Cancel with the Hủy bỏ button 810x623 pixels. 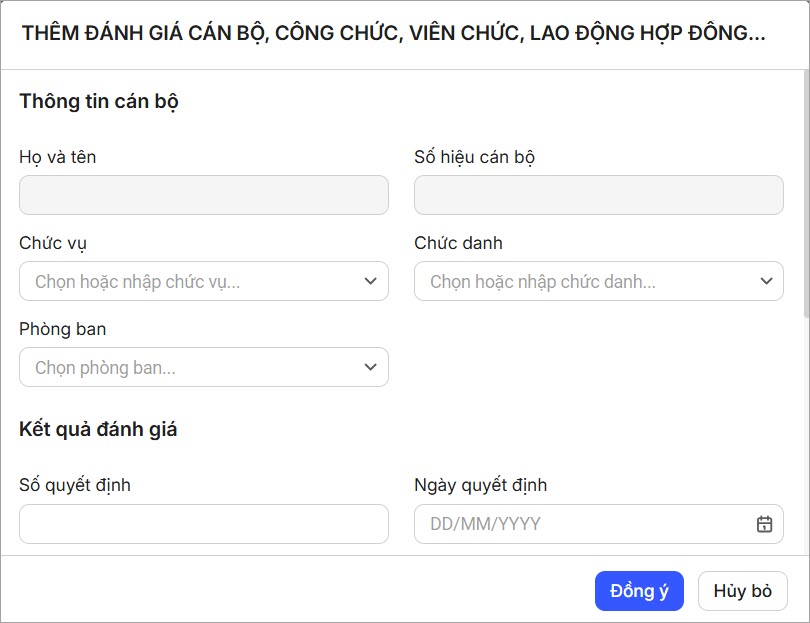pos(742,591)
